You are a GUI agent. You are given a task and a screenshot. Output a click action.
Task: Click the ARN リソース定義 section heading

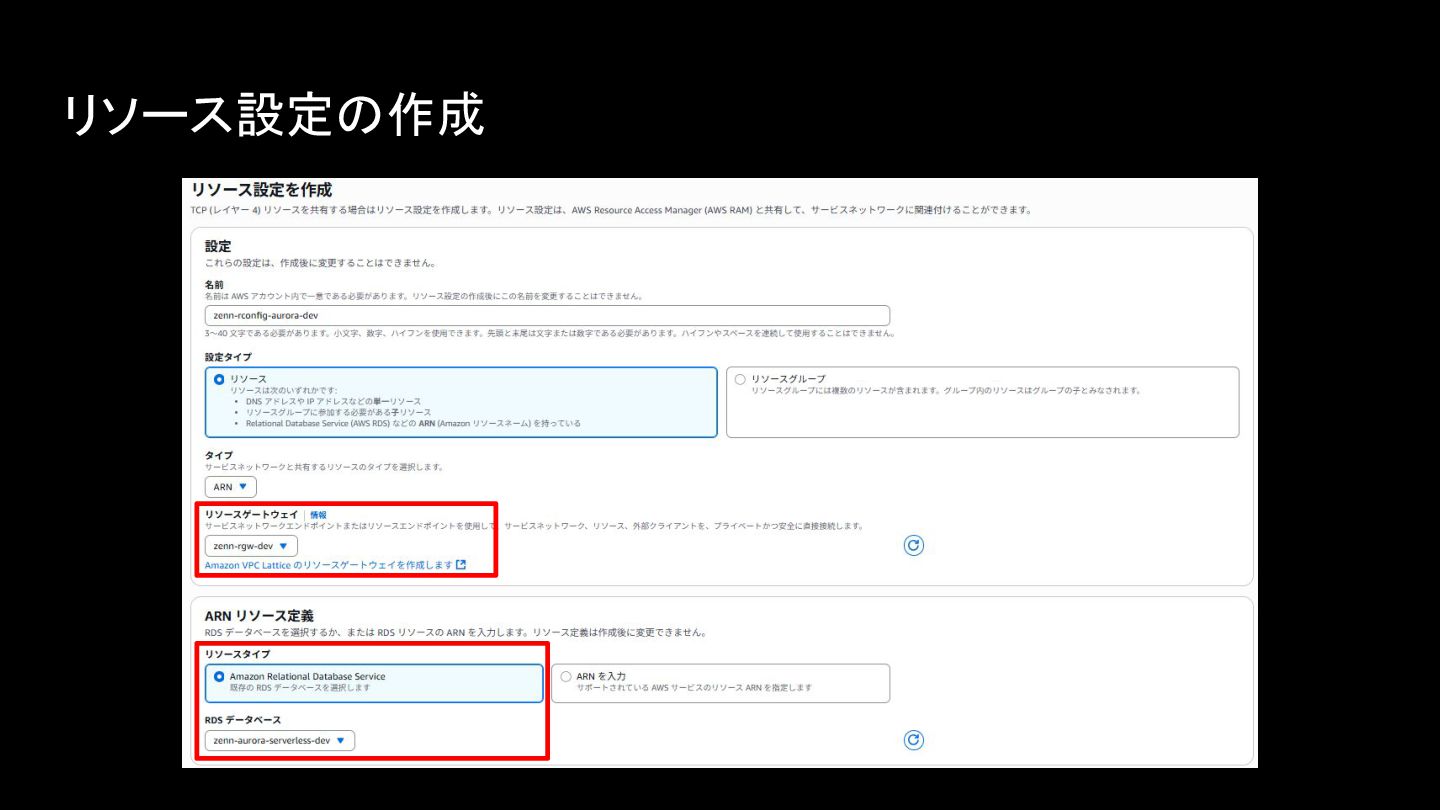point(259,615)
